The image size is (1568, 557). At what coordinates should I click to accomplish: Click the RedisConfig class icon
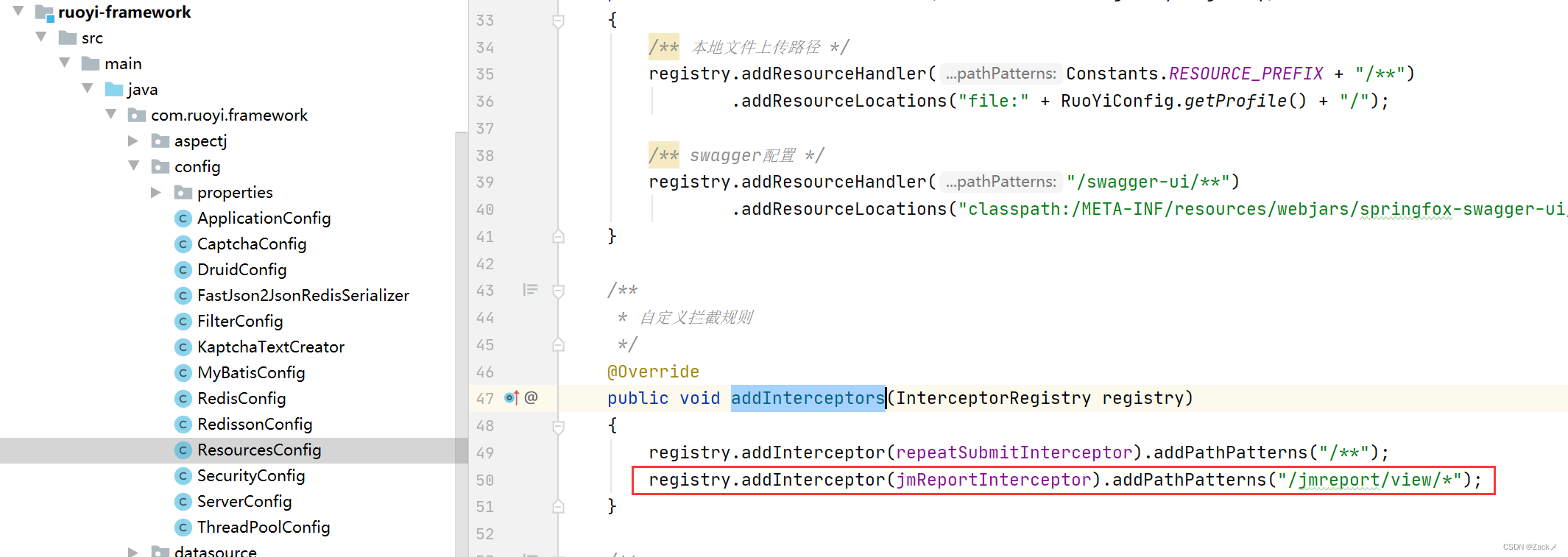click(183, 399)
